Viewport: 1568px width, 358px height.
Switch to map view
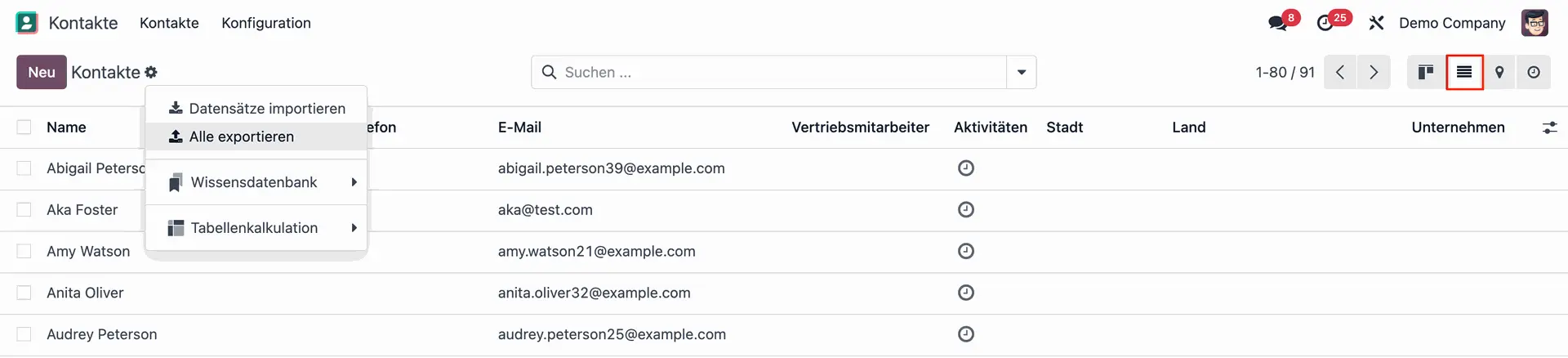tap(1499, 73)
